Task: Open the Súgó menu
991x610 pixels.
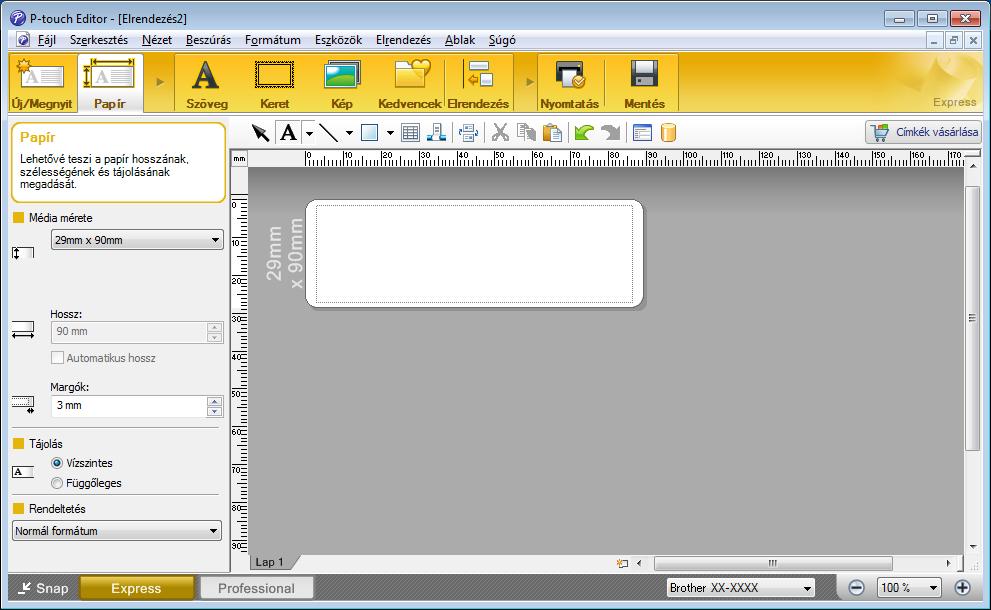Action: pos(502,40)
